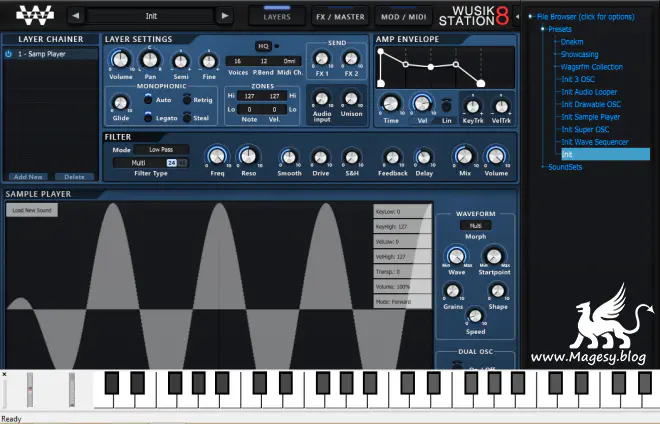Screen dimensions: 660x424
Task: Click the layer Volume knob
Action: [120, 60]
